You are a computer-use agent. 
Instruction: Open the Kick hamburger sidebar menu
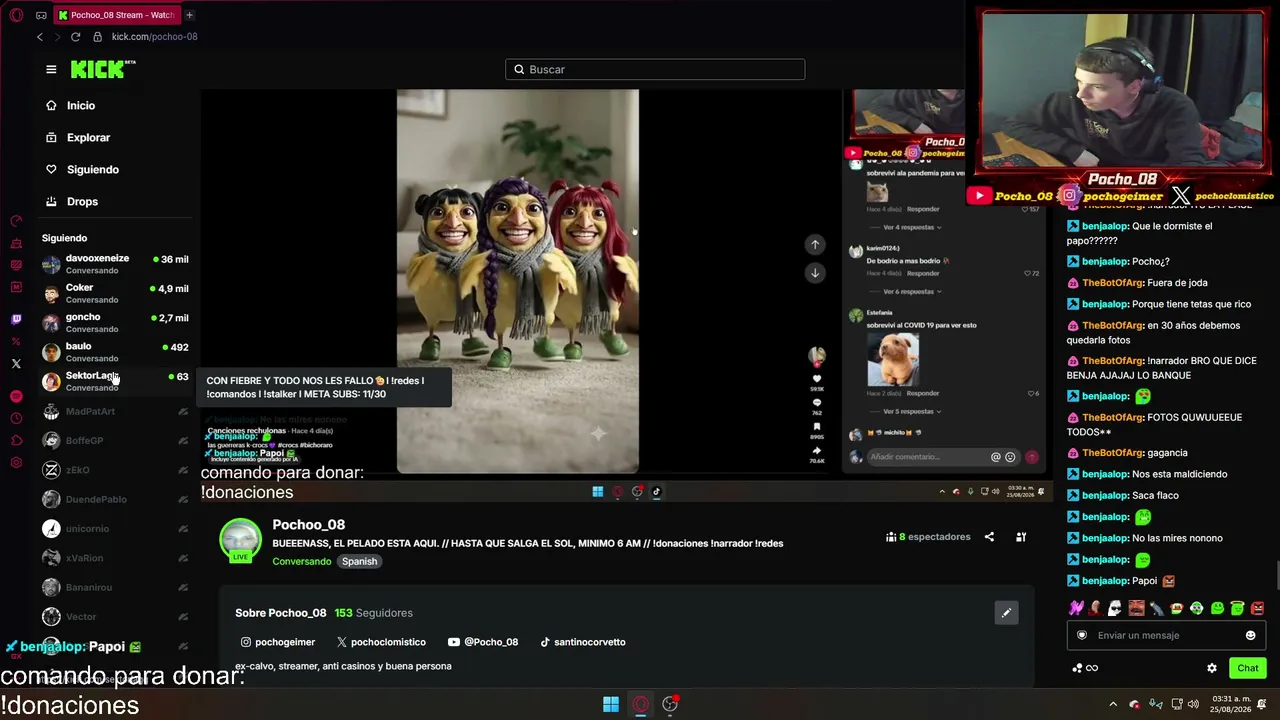point(51,69)
